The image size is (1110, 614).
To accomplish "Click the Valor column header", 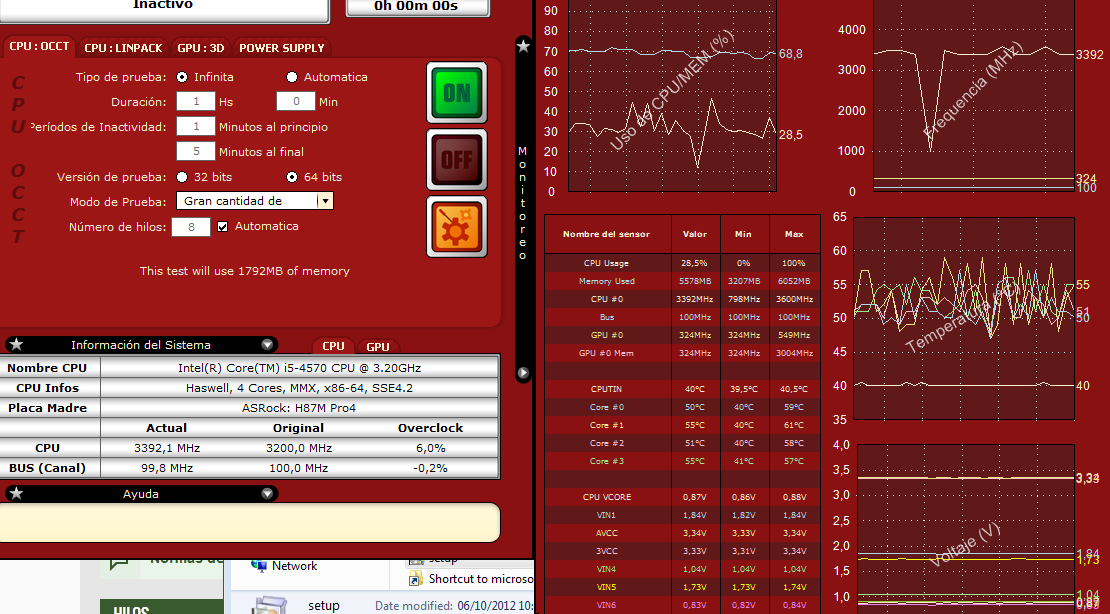I will coord(695,234).
